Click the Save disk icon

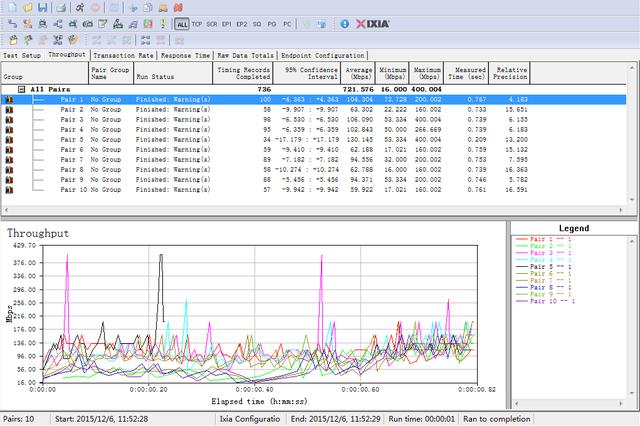click(42, 8)
